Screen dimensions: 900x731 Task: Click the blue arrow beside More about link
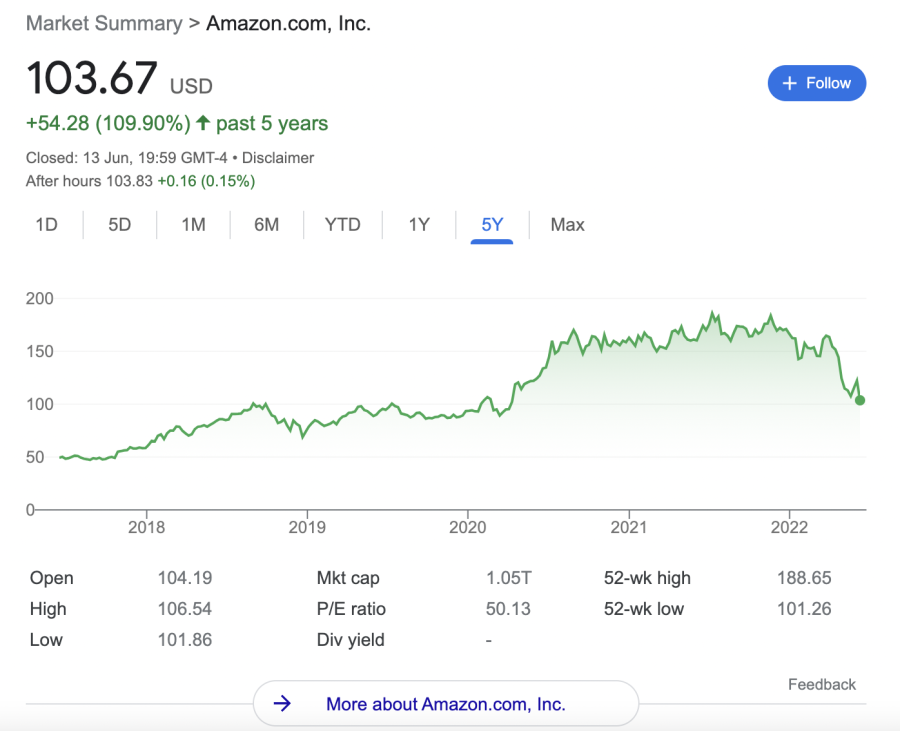[x=283, y=703]
